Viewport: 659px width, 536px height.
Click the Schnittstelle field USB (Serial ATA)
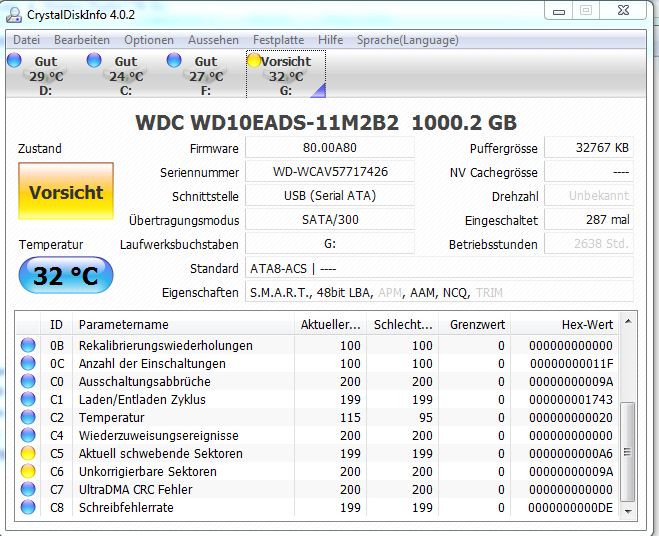point(330,196)
